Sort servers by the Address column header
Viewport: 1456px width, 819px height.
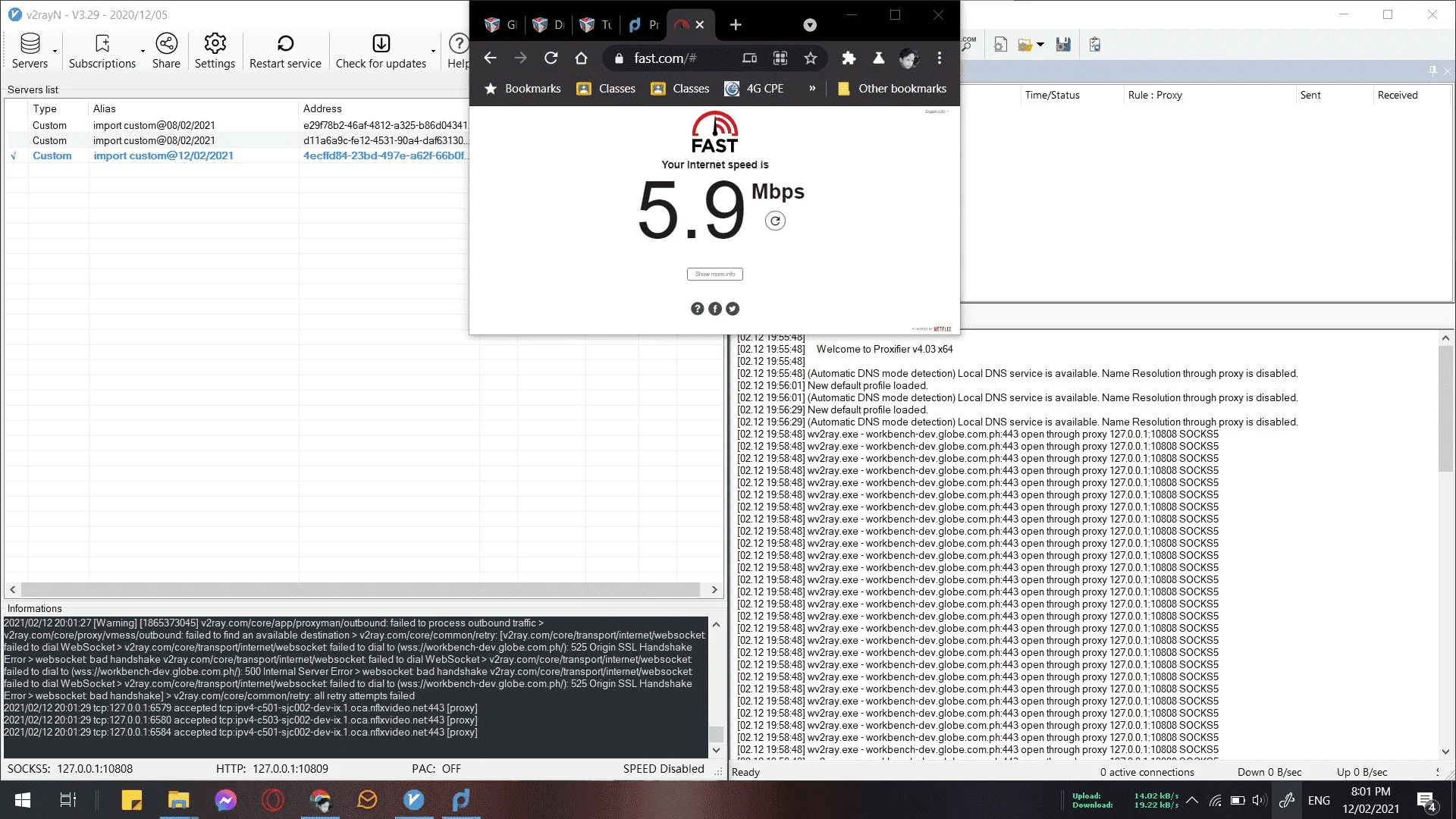(384, 108)
